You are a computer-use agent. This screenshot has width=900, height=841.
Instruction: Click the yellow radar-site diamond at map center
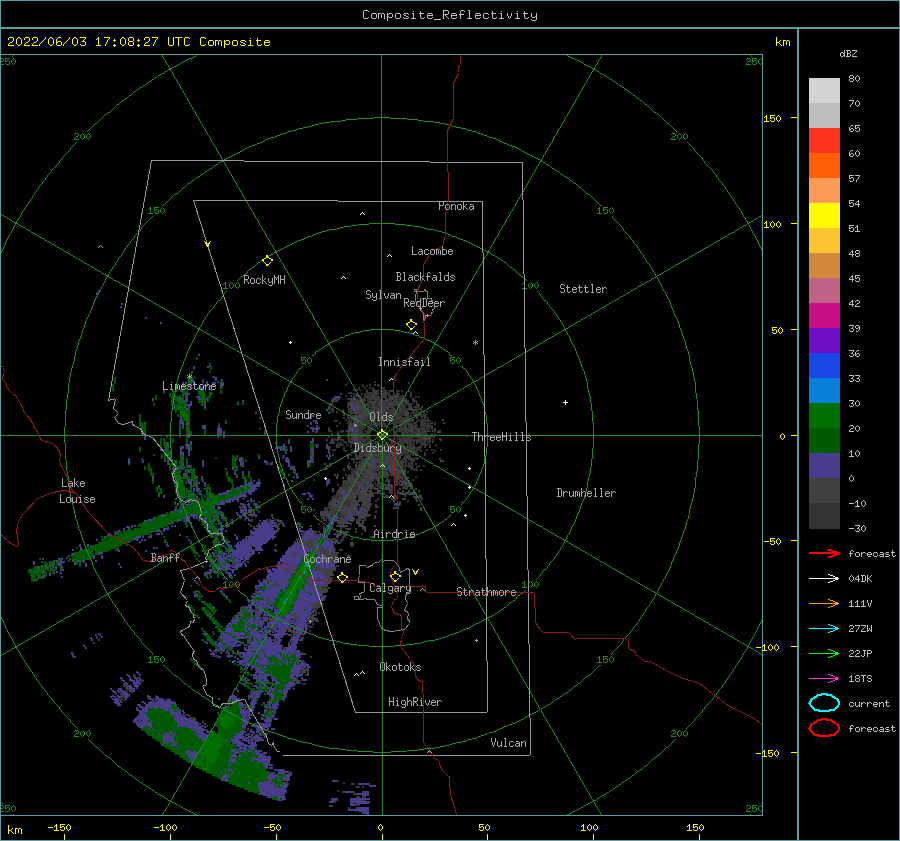point(382,435)
